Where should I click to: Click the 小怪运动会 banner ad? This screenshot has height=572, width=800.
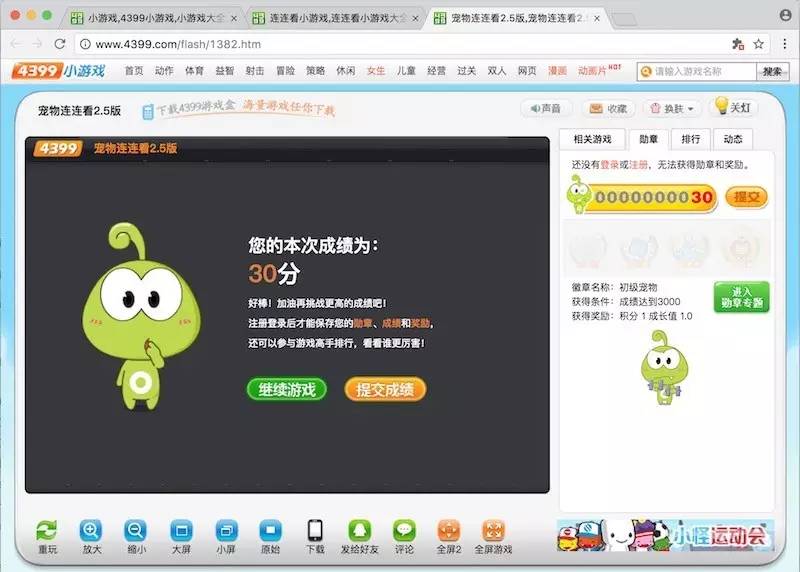tap(666, 535)
